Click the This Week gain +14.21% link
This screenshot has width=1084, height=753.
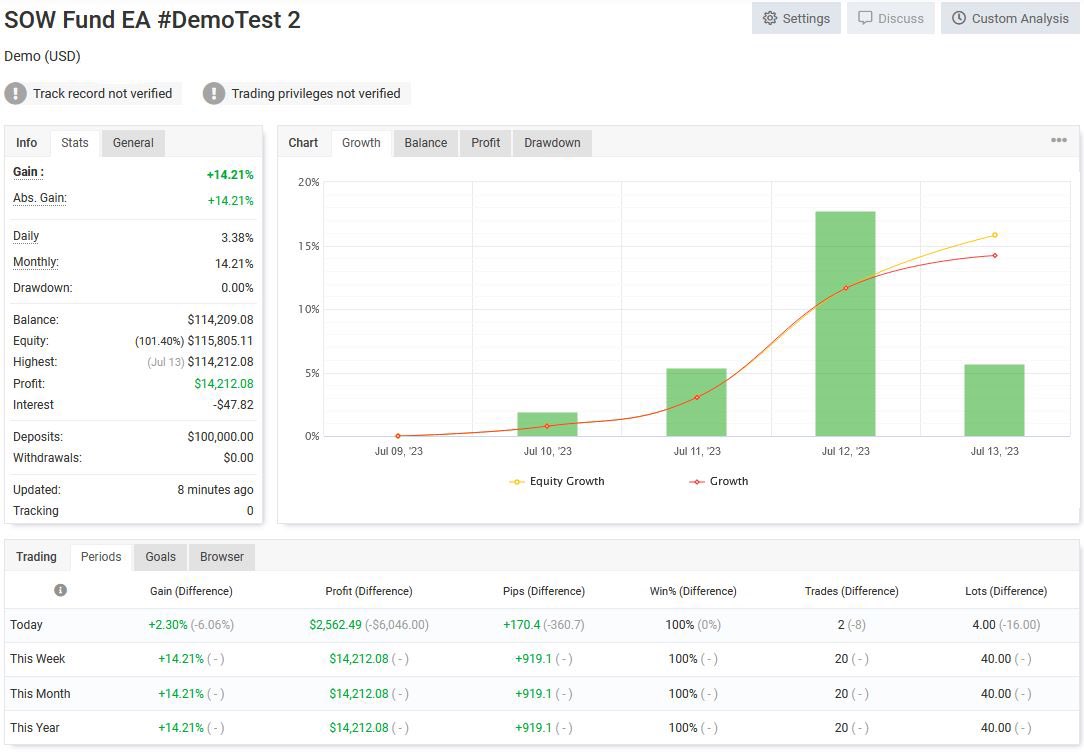tap(180, 659)
